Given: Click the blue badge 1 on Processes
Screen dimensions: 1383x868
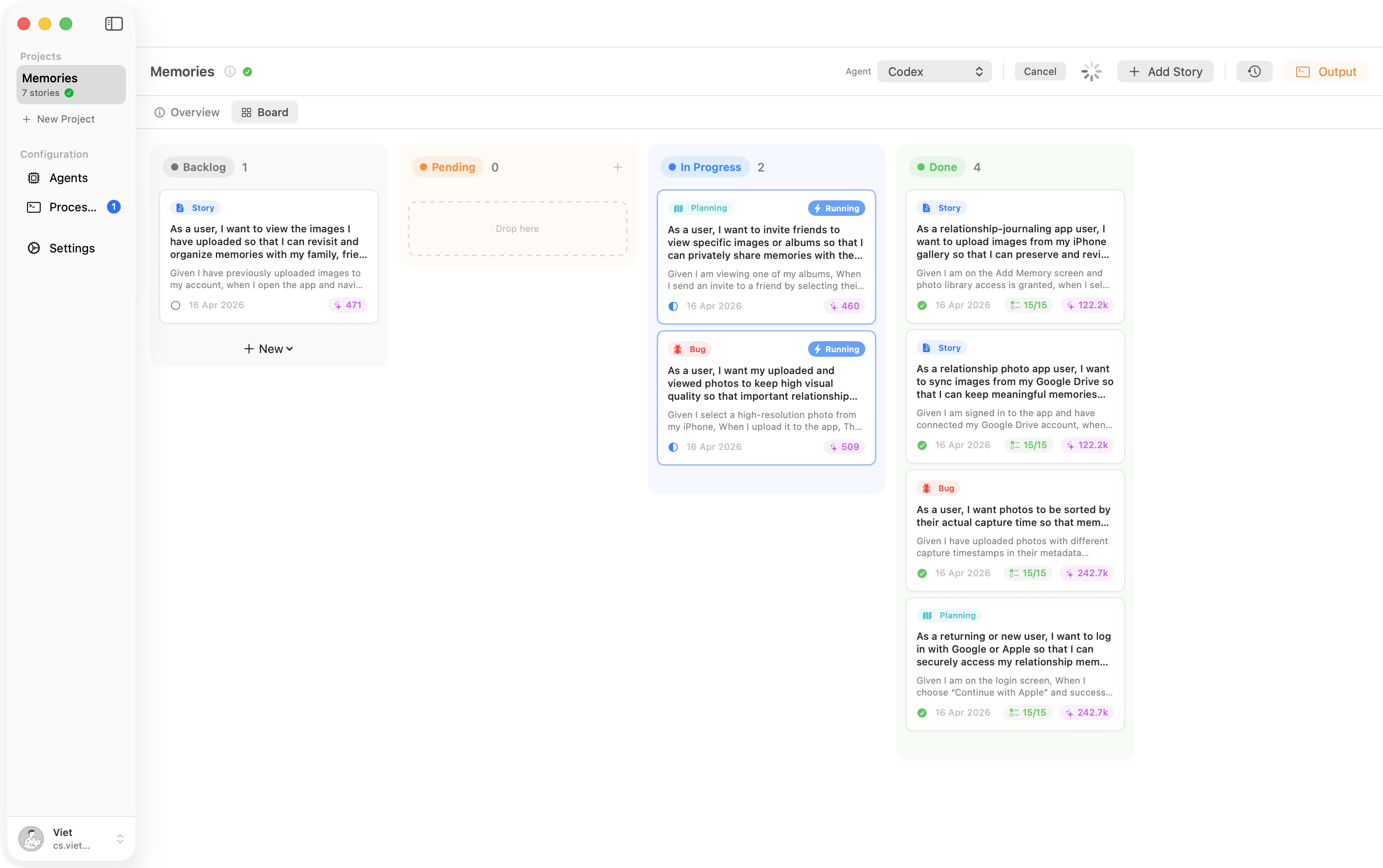Looking at the screenshot, I should [114, 207].
